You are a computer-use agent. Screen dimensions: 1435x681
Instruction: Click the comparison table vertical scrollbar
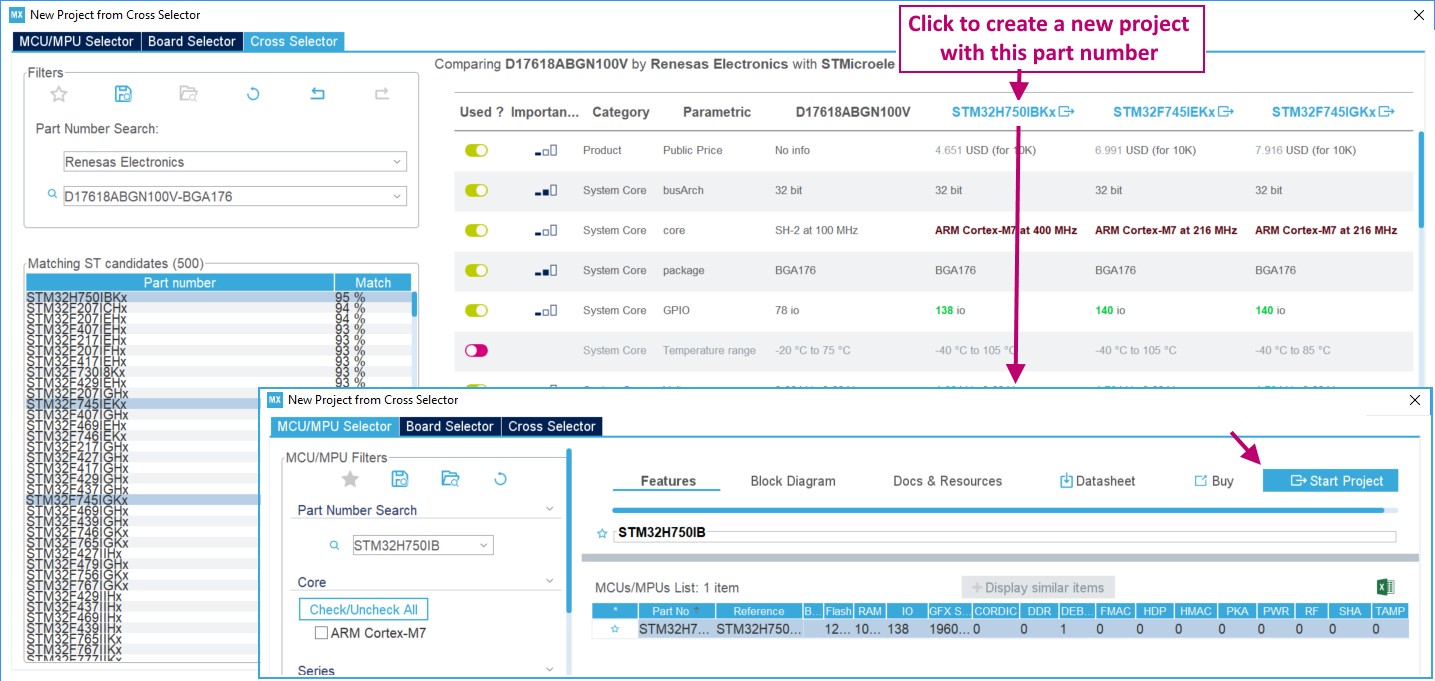point(1421,180)
